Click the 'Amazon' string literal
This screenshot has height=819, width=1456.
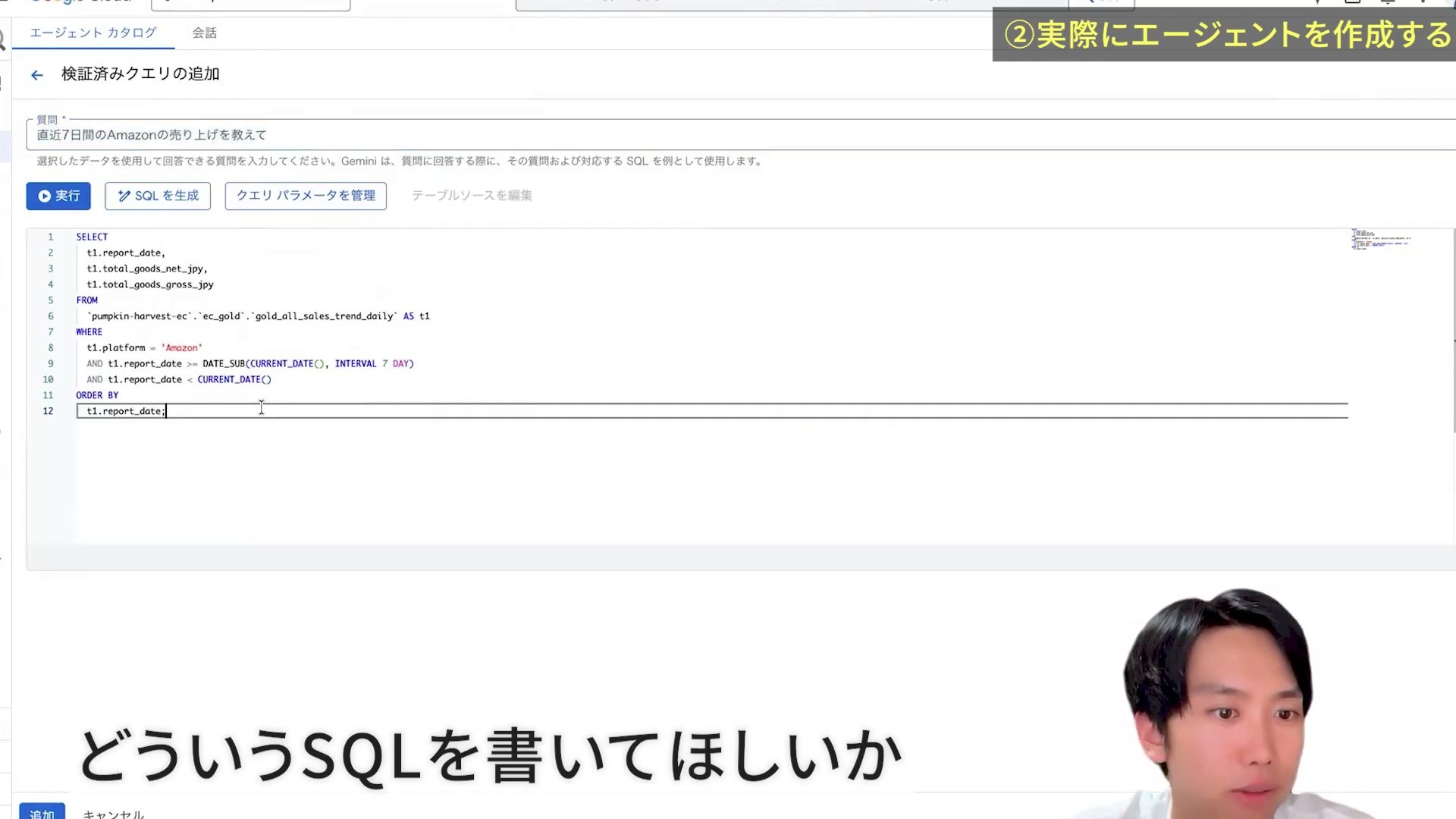coord(182,348)
